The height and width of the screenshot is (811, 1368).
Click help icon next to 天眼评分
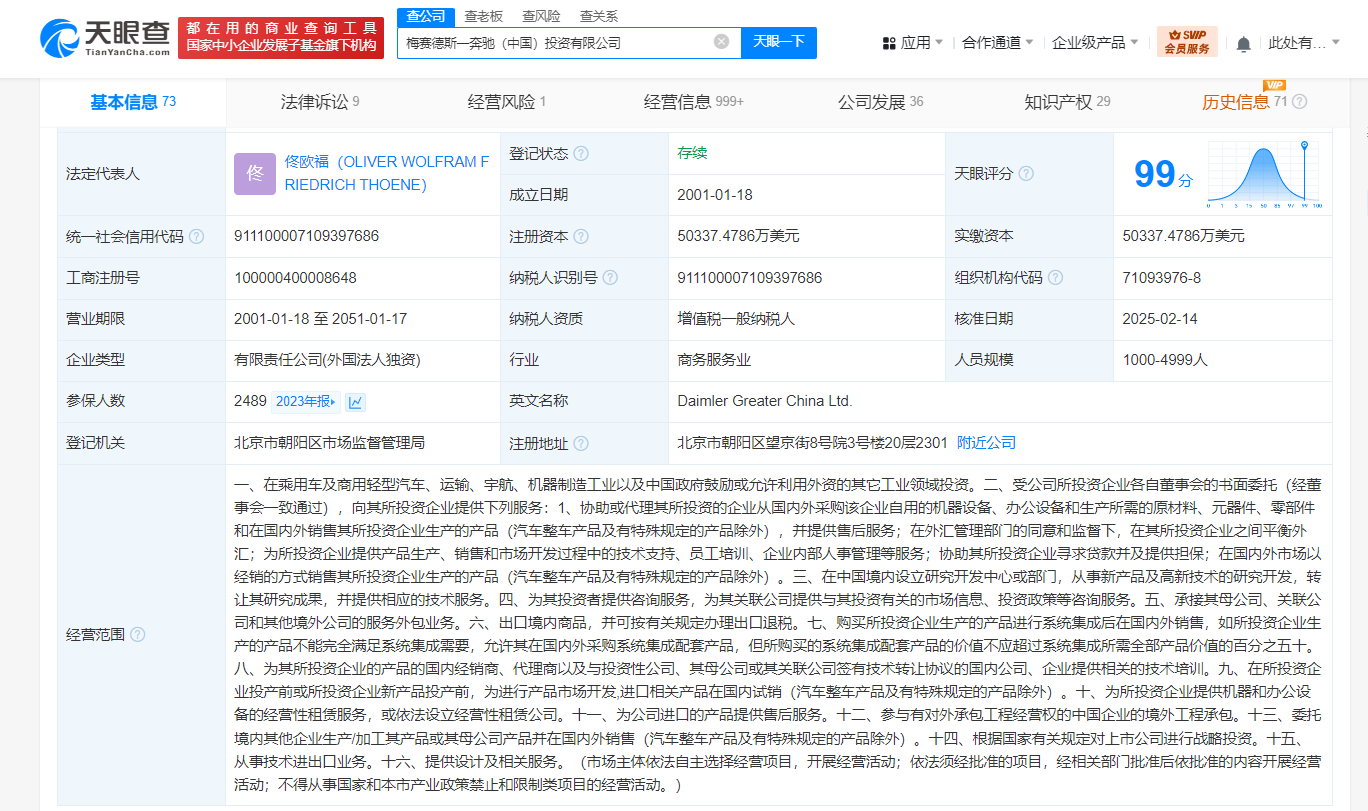[1025, 174]
